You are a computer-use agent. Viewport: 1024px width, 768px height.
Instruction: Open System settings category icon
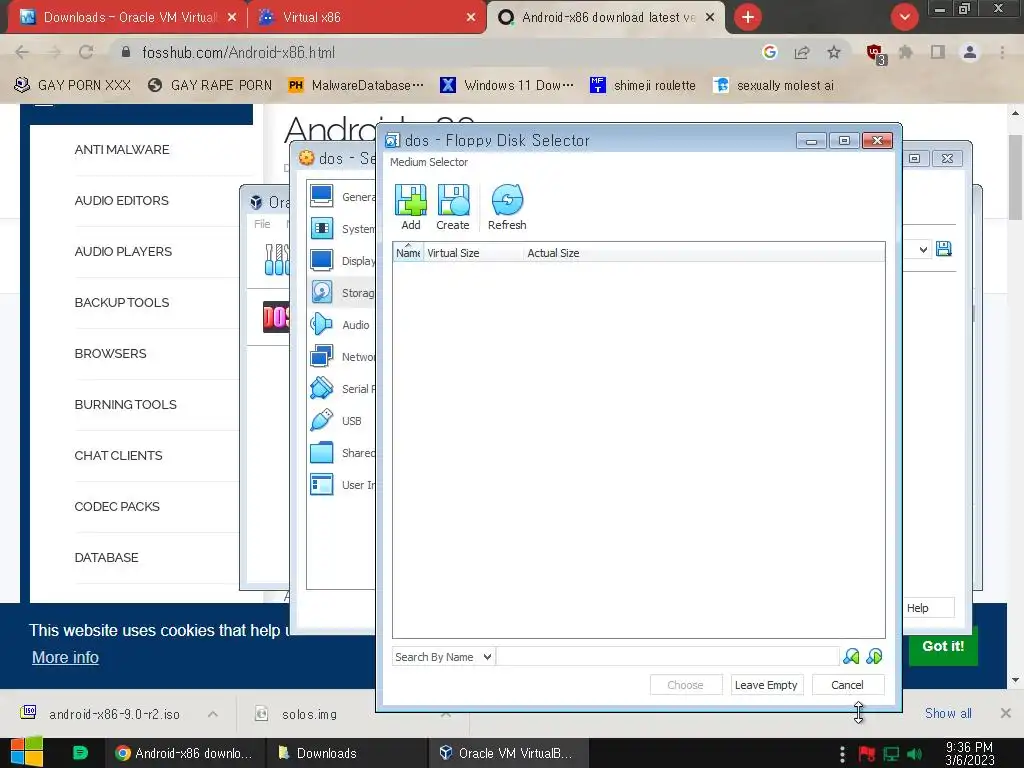click(x=321, y=228)
